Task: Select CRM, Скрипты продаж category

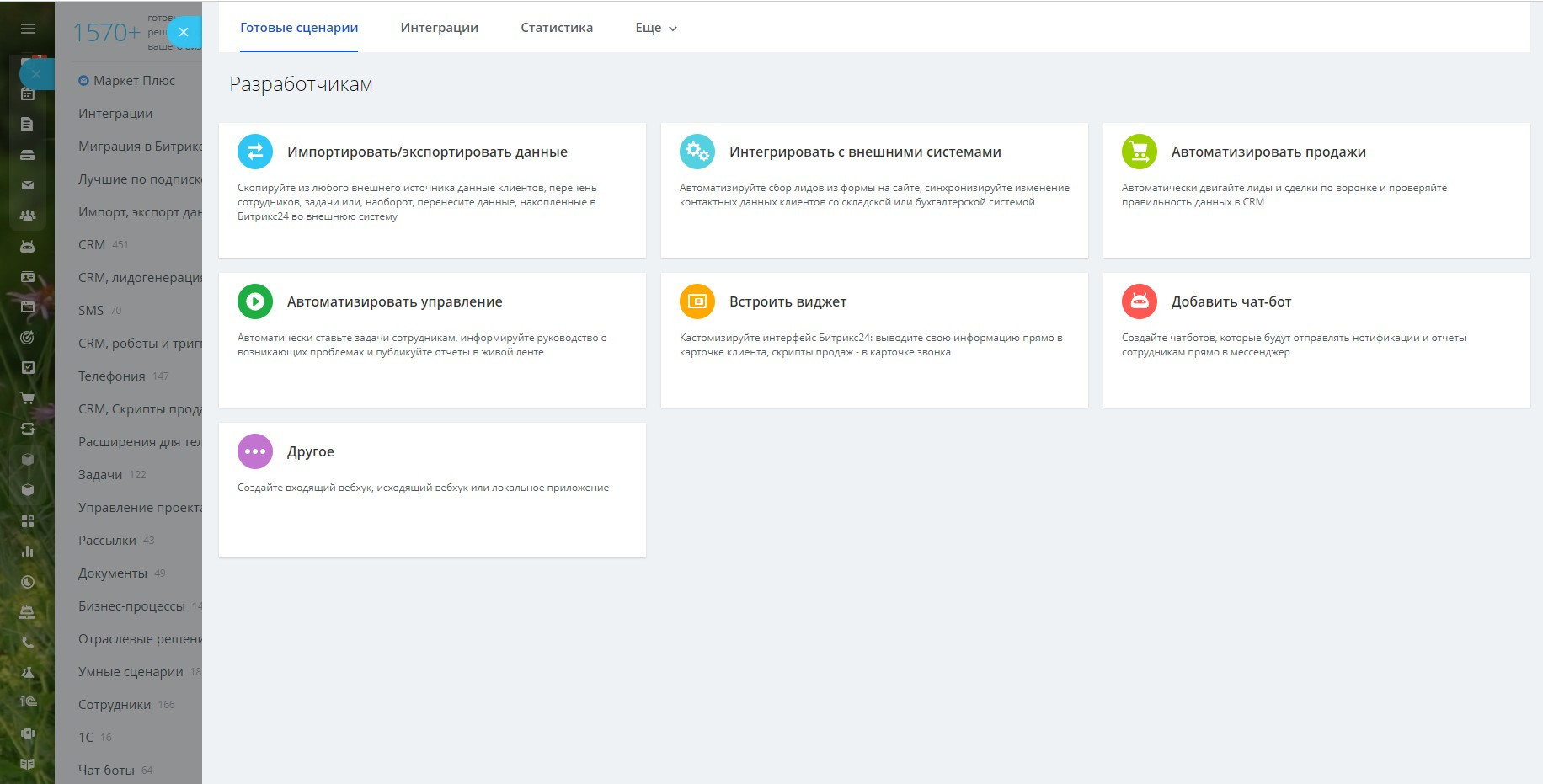Action: click(x=140, y=409)
